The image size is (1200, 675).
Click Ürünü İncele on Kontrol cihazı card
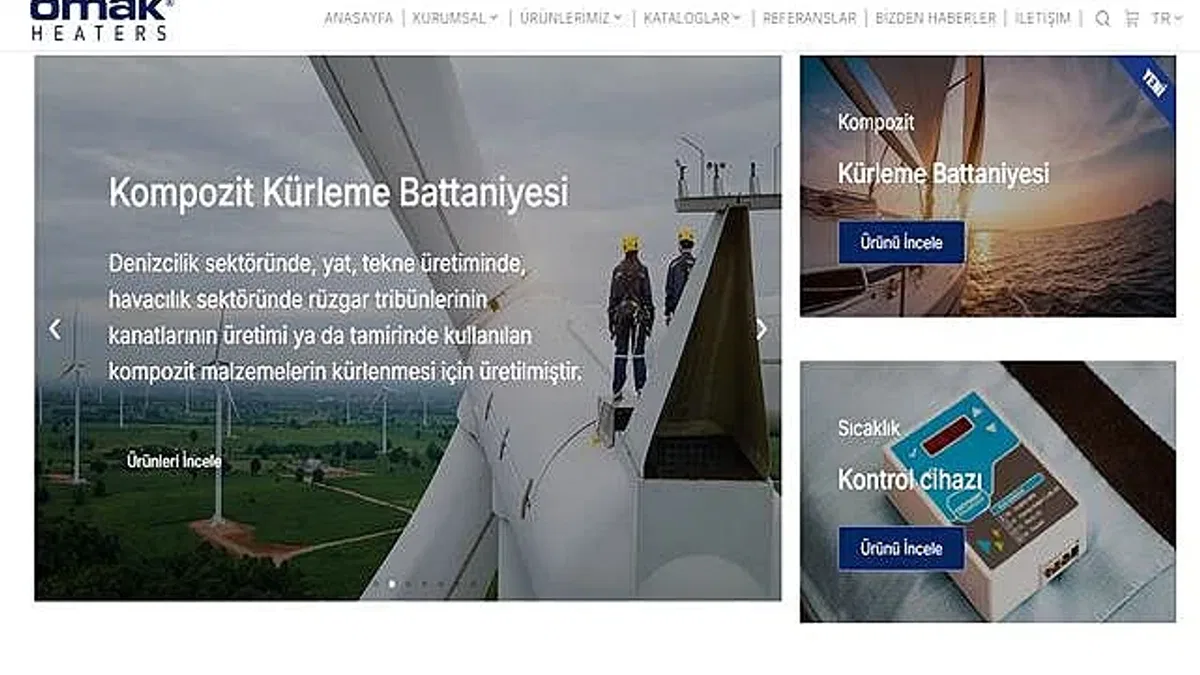pos(902,549)
